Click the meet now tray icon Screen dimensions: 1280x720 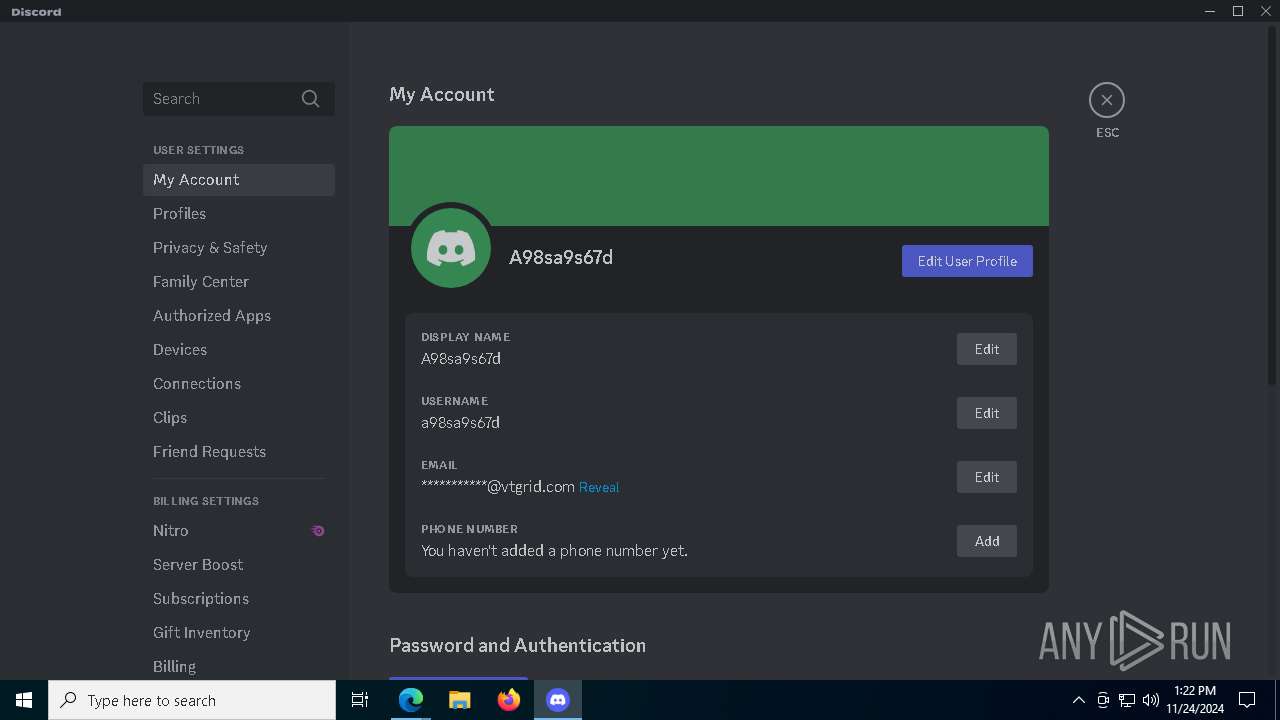1103,700
